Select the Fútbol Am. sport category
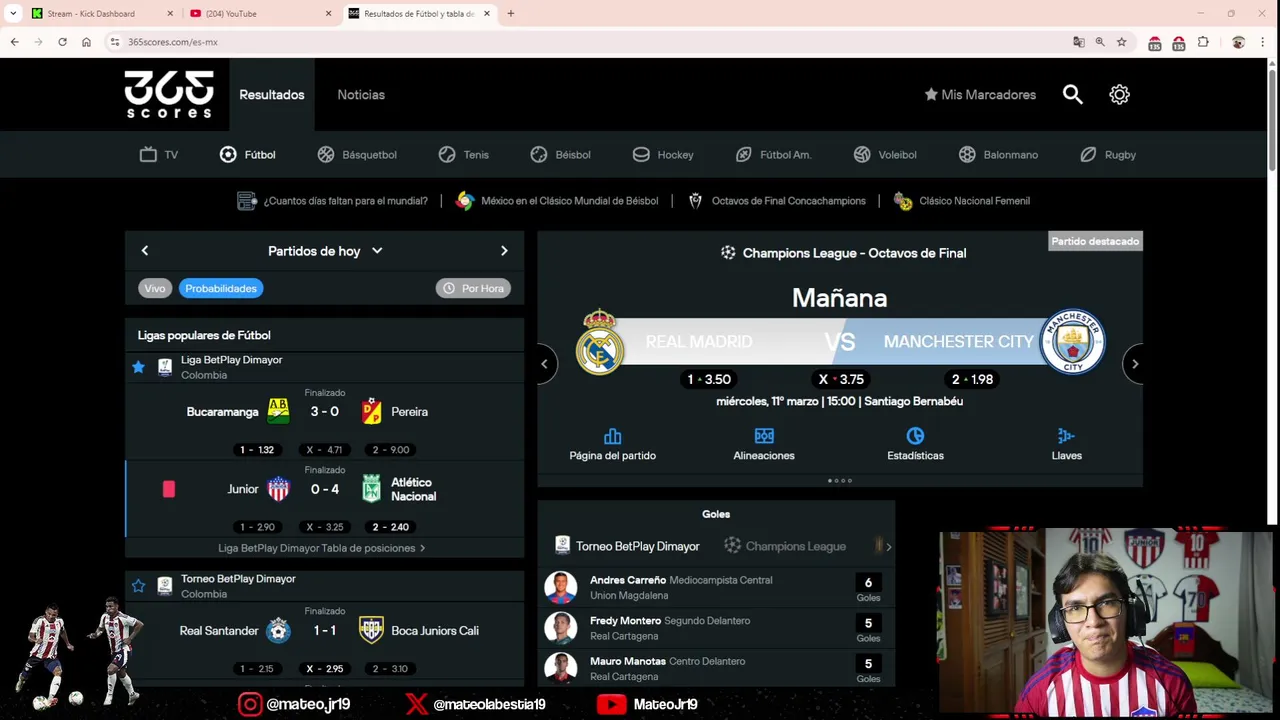Screen dimensions: 1280x720 click(773, 155)
